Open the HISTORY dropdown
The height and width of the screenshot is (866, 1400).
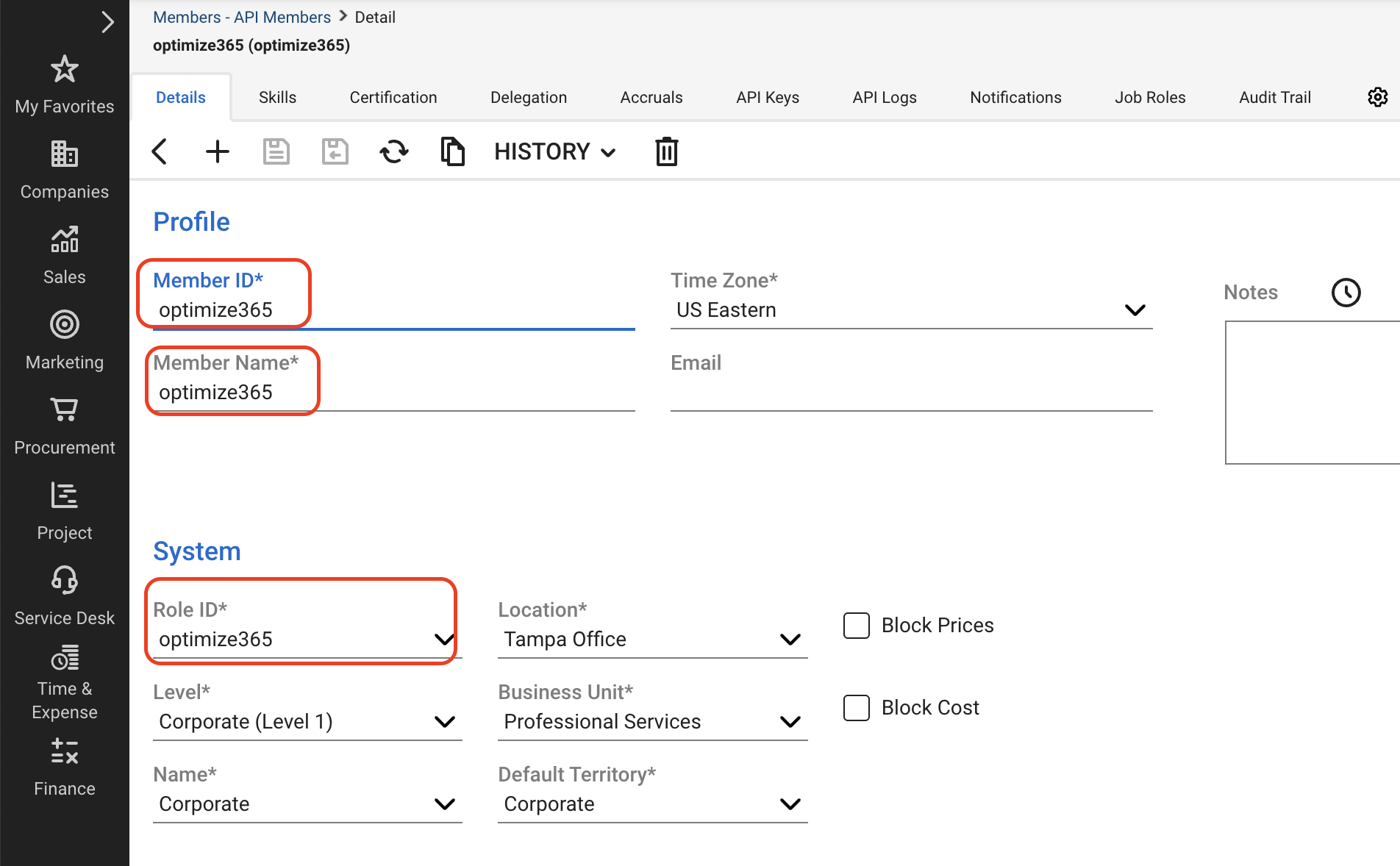pos(555,151)
